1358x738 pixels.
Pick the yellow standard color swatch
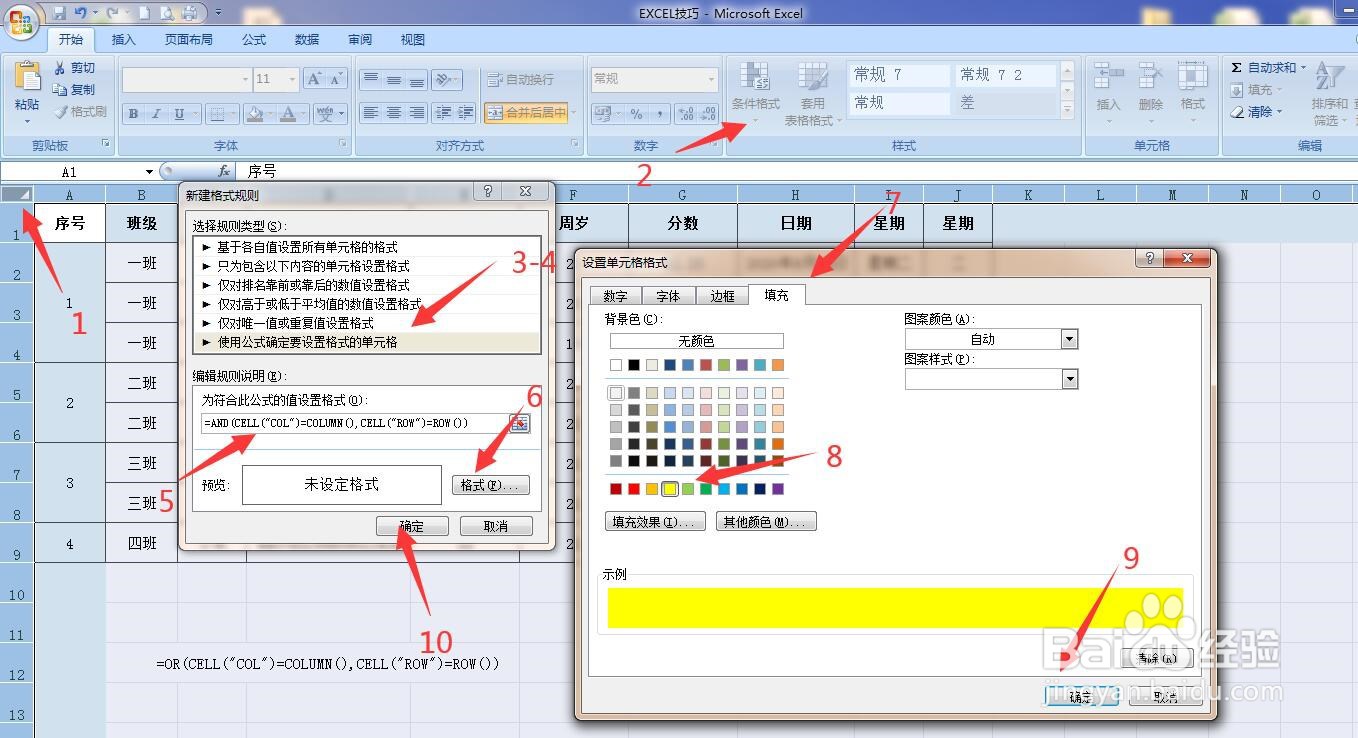point(669,489)
